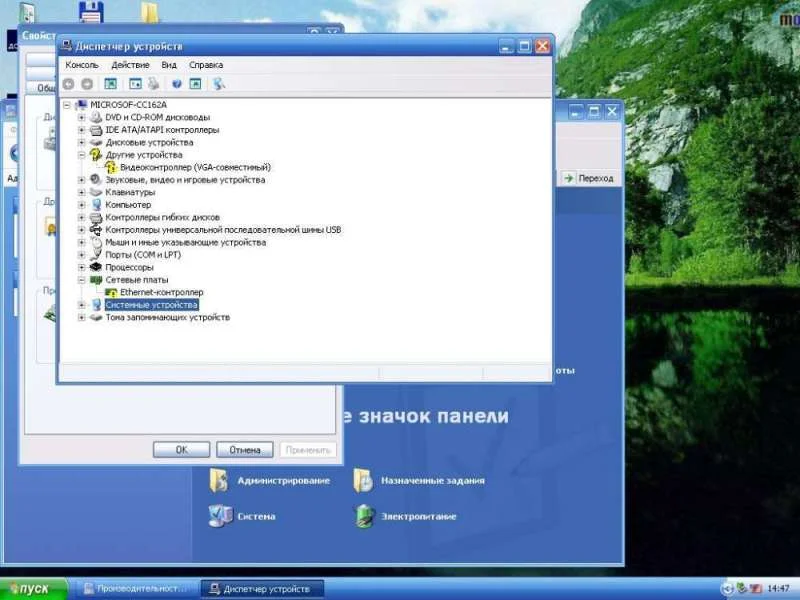Select the Компьютер monitor icon
The image size is (800, 600).
click(x=95, y=205)
